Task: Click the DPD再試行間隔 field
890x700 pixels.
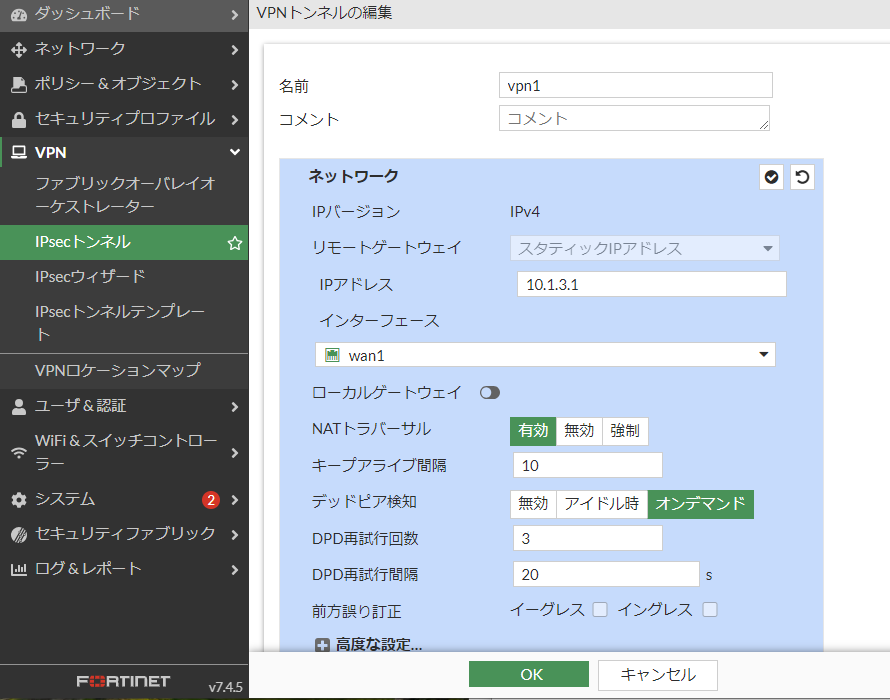Action: (x=606, y=575)
